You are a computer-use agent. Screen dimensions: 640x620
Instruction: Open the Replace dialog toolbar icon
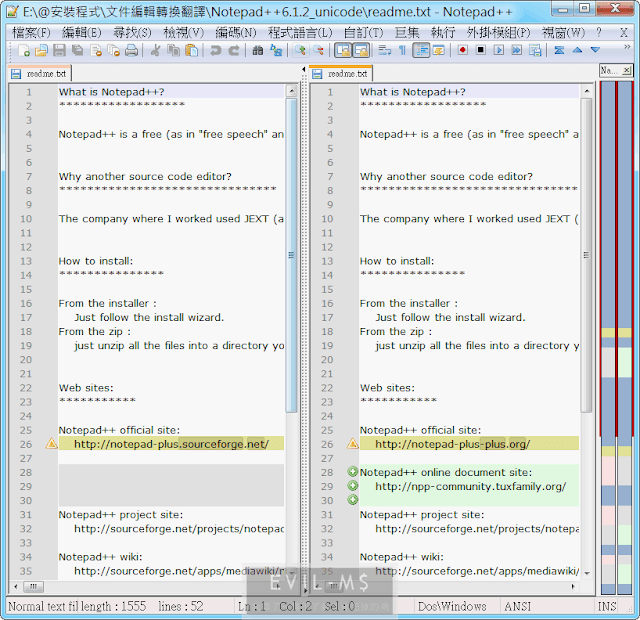pos(276,50)
